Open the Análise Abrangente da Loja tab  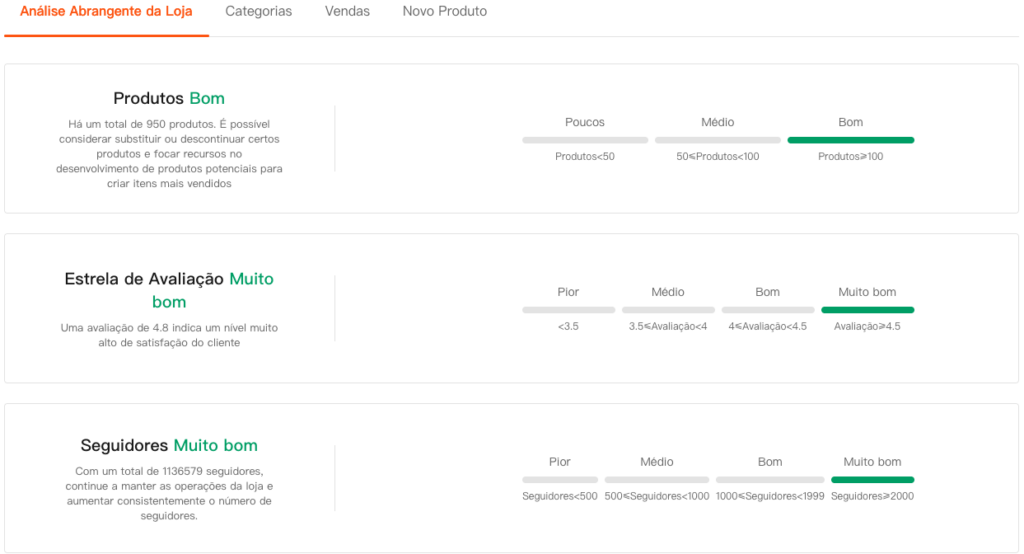tap(106, 12)
